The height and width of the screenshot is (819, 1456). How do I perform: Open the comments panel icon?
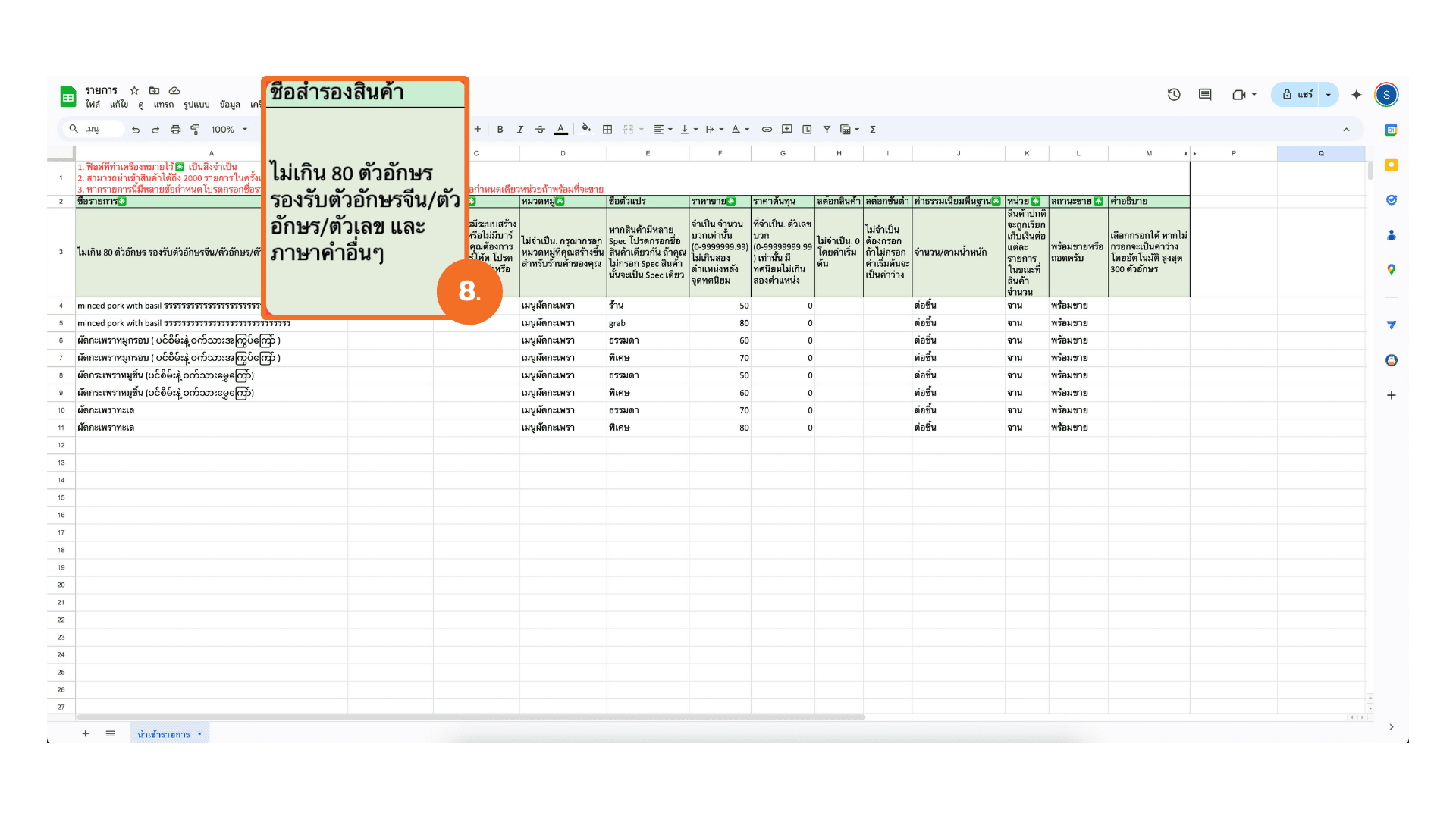coord(1205,95)
